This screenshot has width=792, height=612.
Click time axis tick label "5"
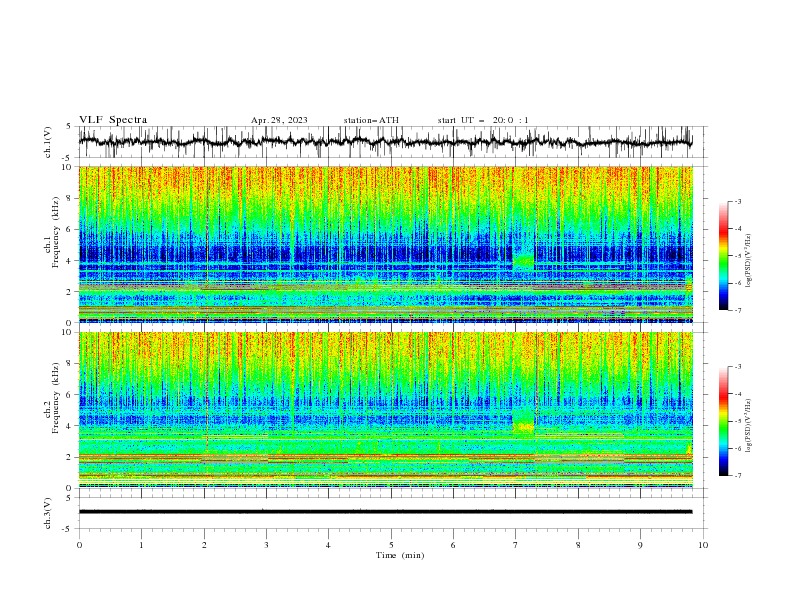click(x=391, y=545)
